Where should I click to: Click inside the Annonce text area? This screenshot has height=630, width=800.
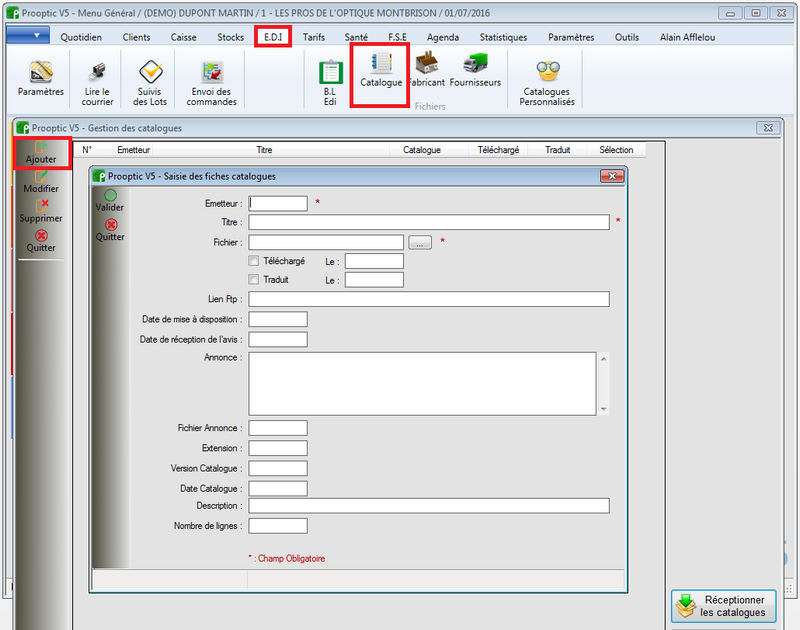(x=422, y=384)
